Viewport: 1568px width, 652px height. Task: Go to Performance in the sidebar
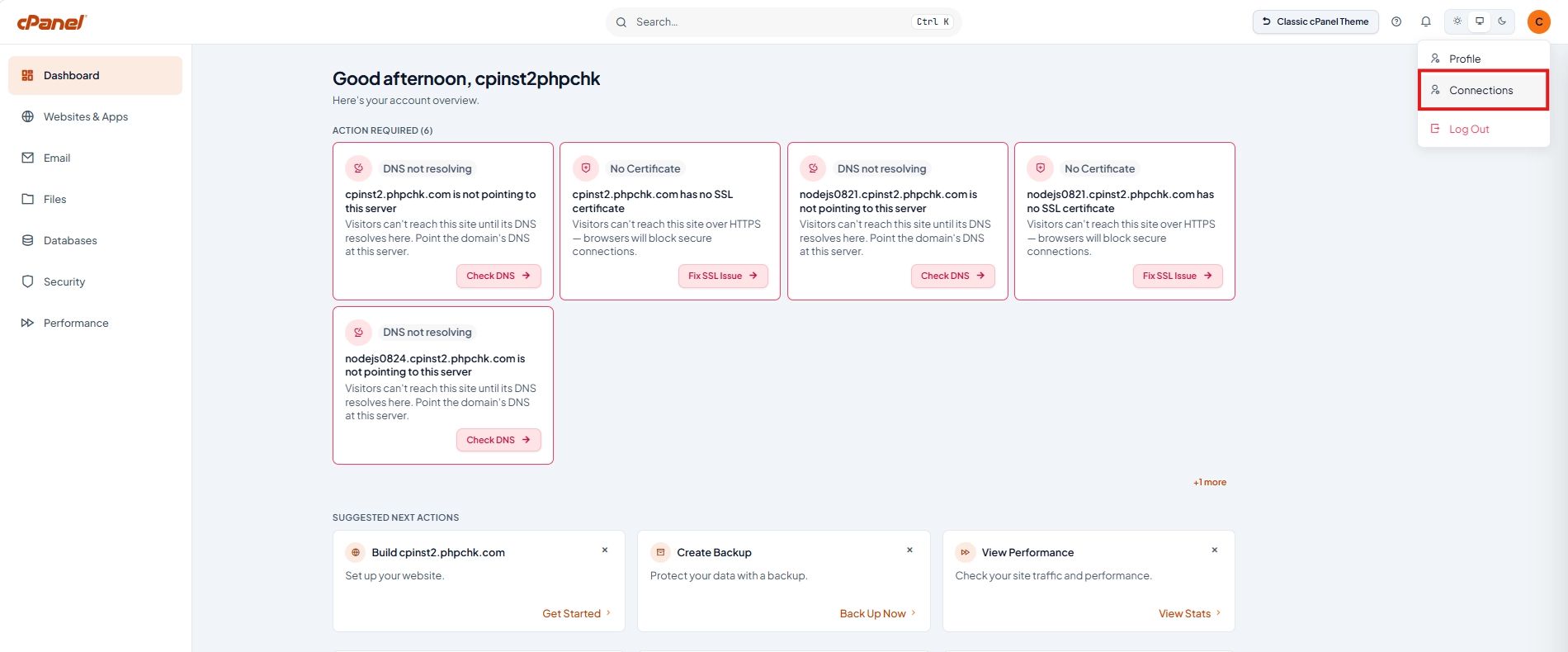(x=95, y=323)
